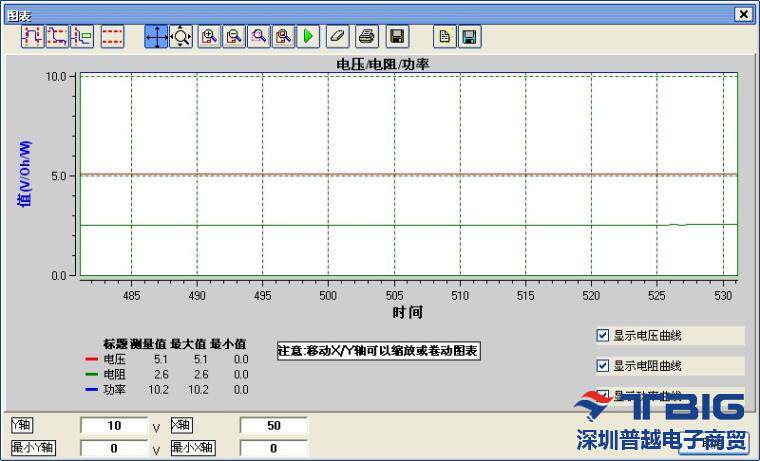The height and width of the screenshot is (461, 760).
Task: Click the 时间 X-axis title
Action: [407, 312]
